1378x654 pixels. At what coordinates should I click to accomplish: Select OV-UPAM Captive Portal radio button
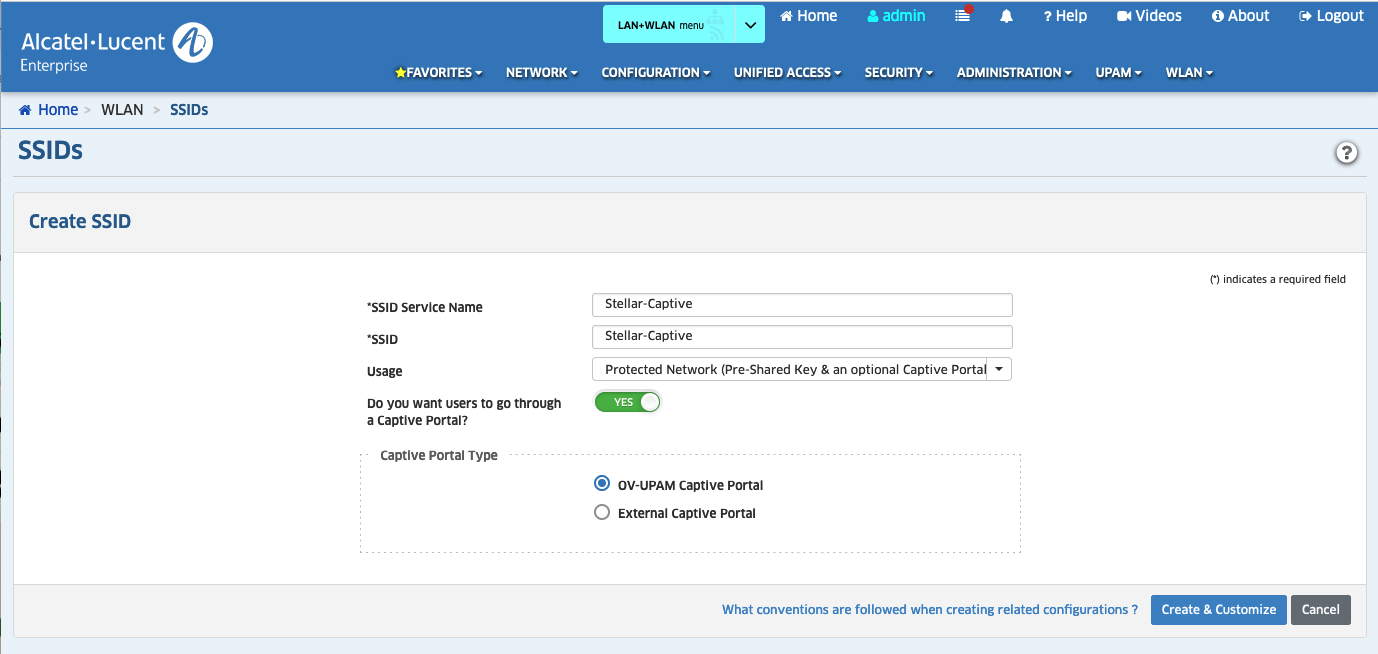pos(602,484)
